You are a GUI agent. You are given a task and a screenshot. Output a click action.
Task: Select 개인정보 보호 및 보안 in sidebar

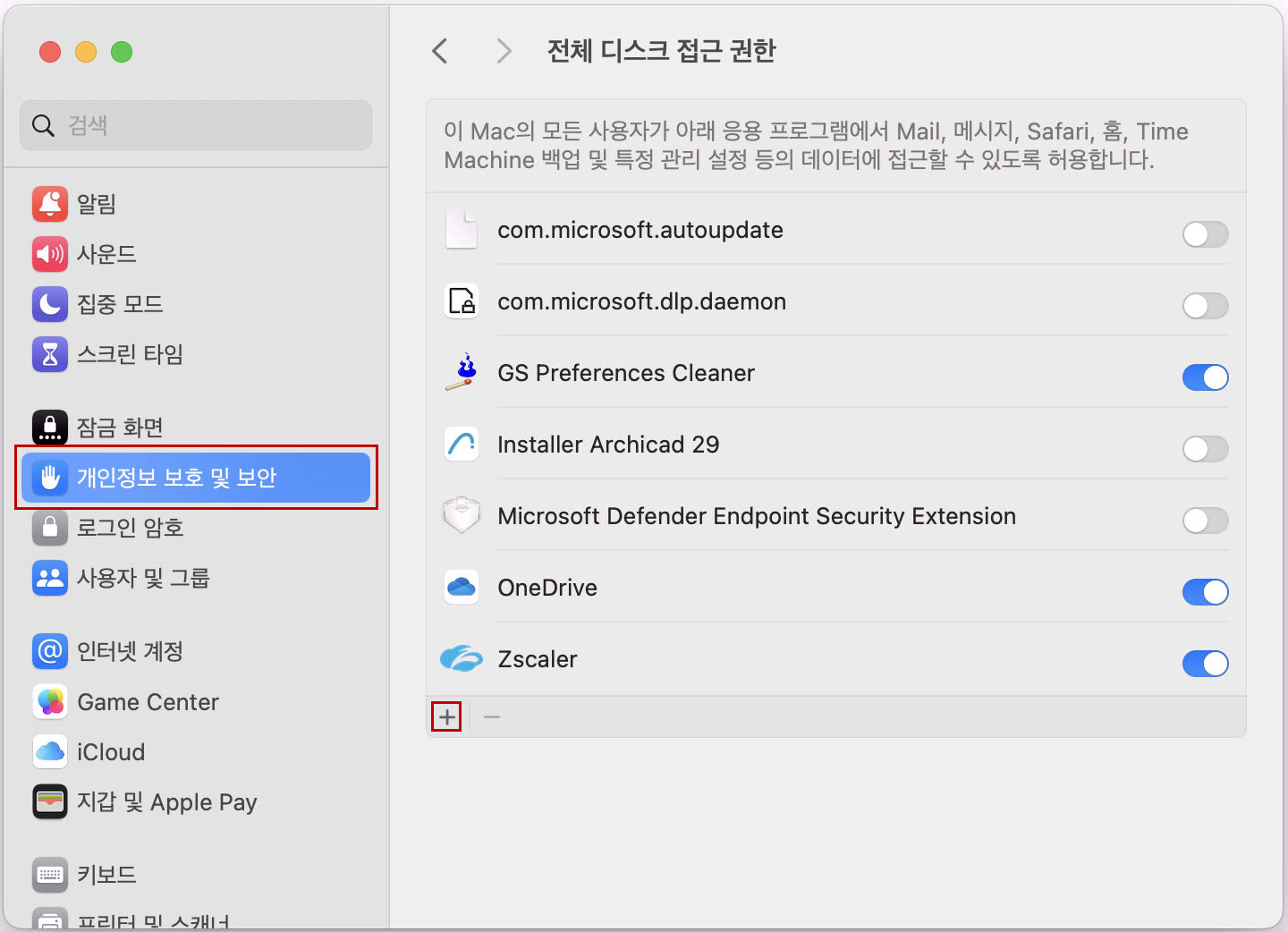click(x=195, y=478)
